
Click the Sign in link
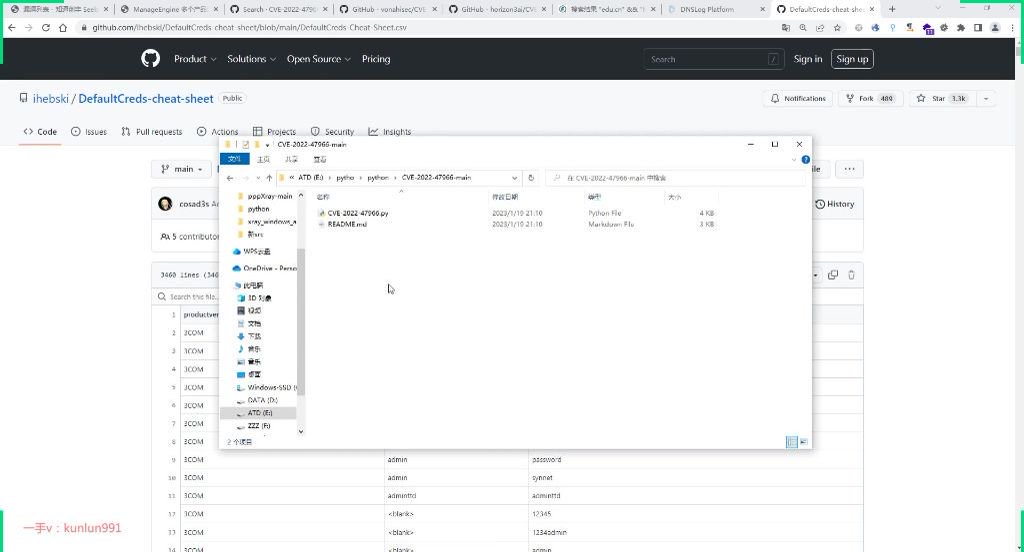click(807, 59)
